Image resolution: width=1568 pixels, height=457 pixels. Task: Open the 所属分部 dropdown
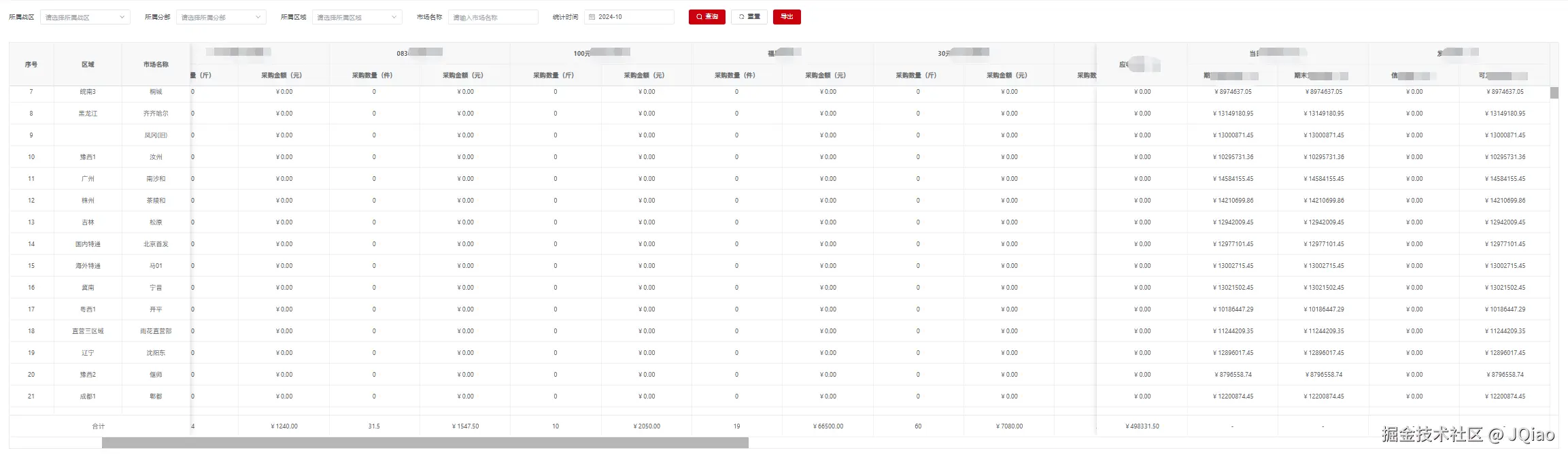point(221,17)
